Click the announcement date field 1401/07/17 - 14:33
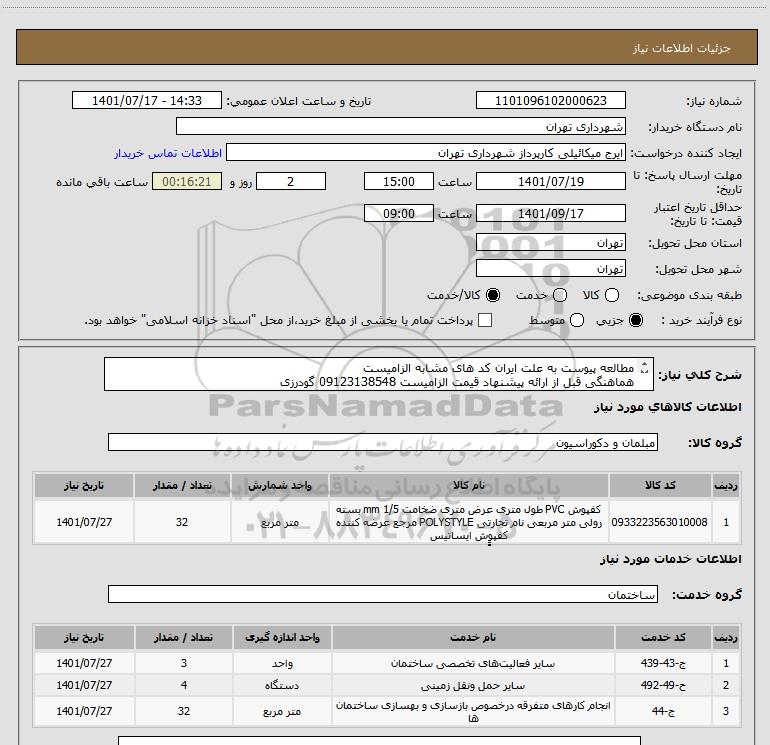The height and width of the screenshot is (745, 770). [147, 100]
